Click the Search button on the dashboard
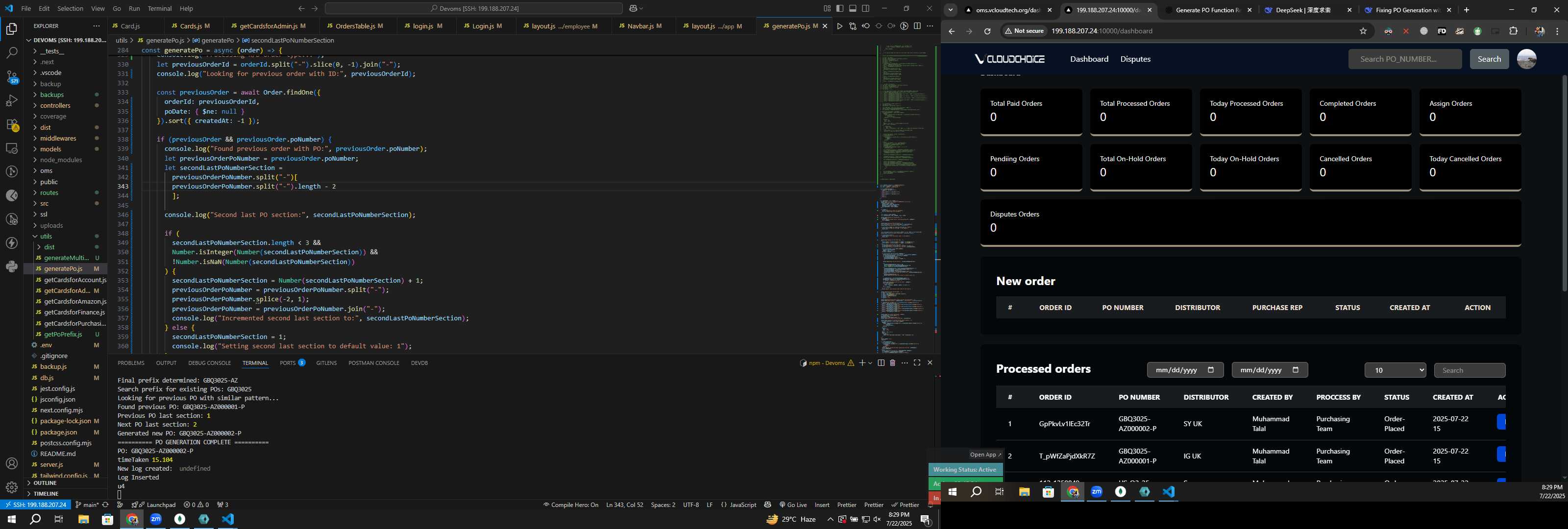The width and height of the screenshot is (1568, 529). coord(1489,59)
